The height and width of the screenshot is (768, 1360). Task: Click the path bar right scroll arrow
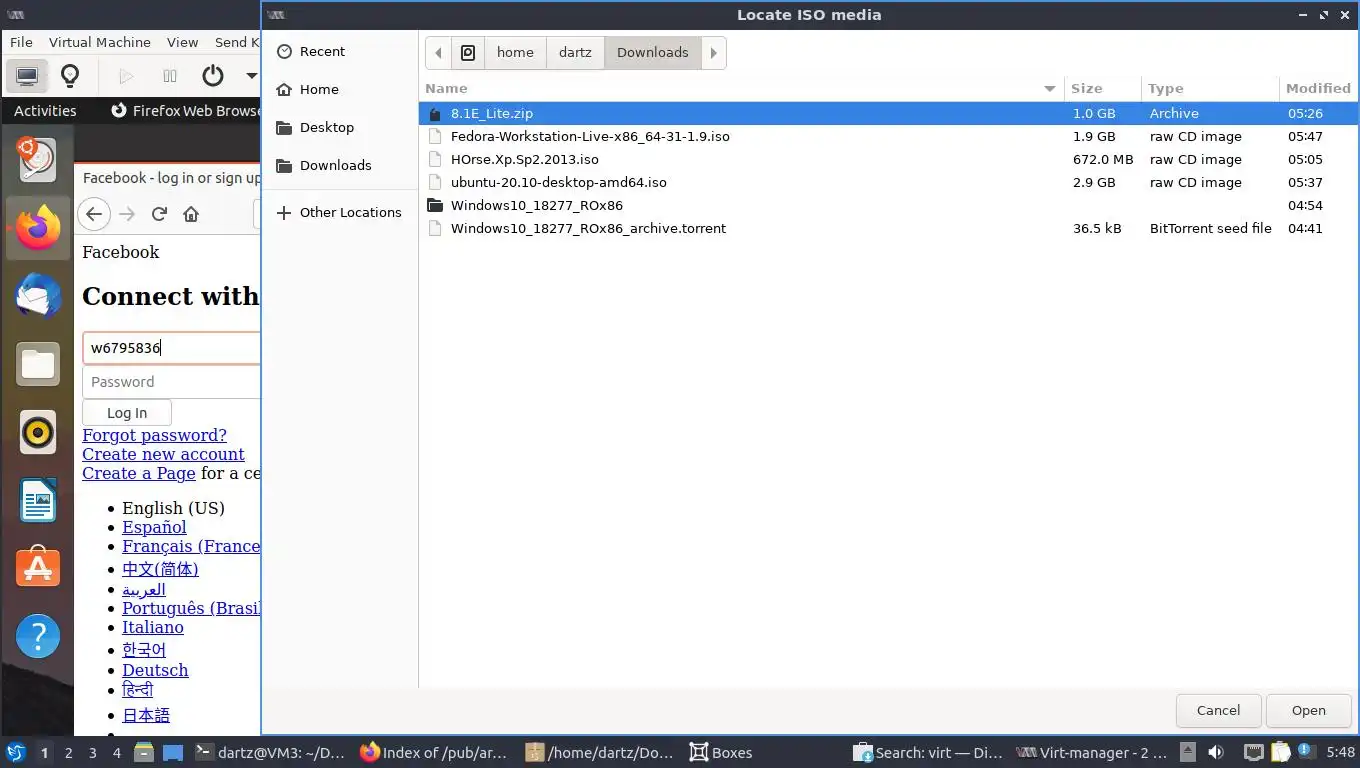[713, 53]
